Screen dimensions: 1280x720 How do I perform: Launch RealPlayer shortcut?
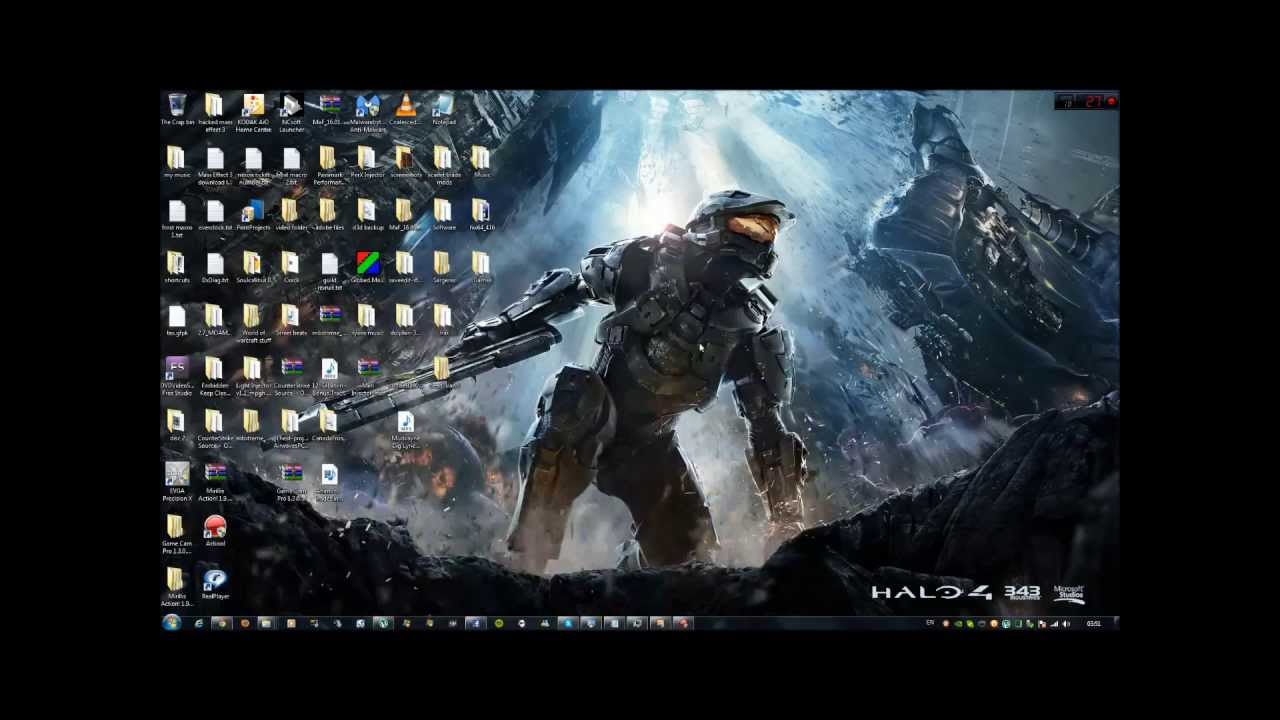[x=215, y=582]
